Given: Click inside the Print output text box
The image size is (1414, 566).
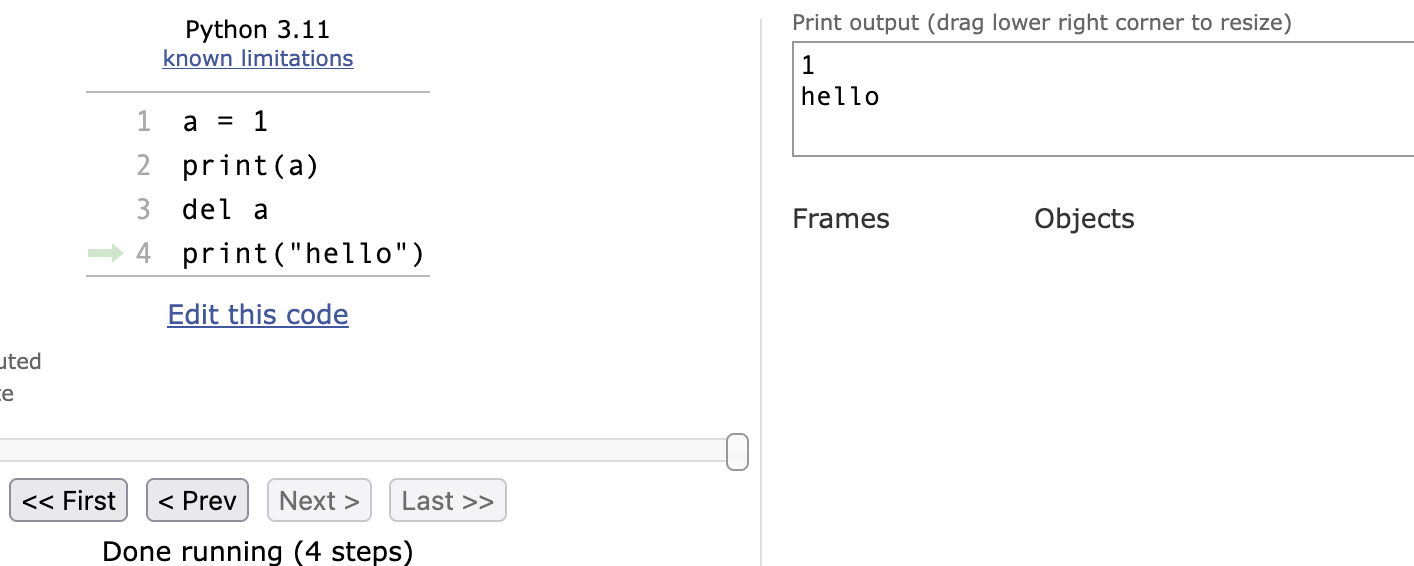Looking at the screenshot, I should pos(1100,99).
